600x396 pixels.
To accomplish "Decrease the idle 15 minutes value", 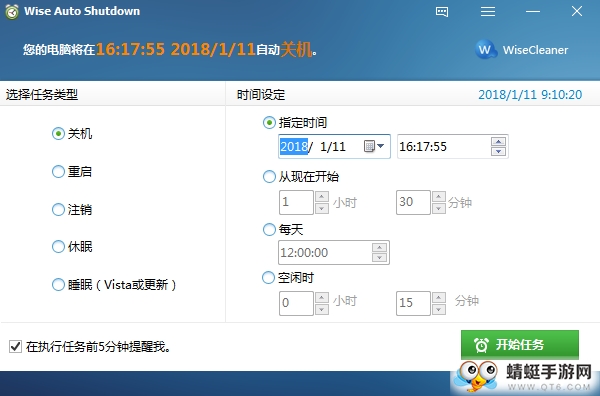I will click(439, 309).
